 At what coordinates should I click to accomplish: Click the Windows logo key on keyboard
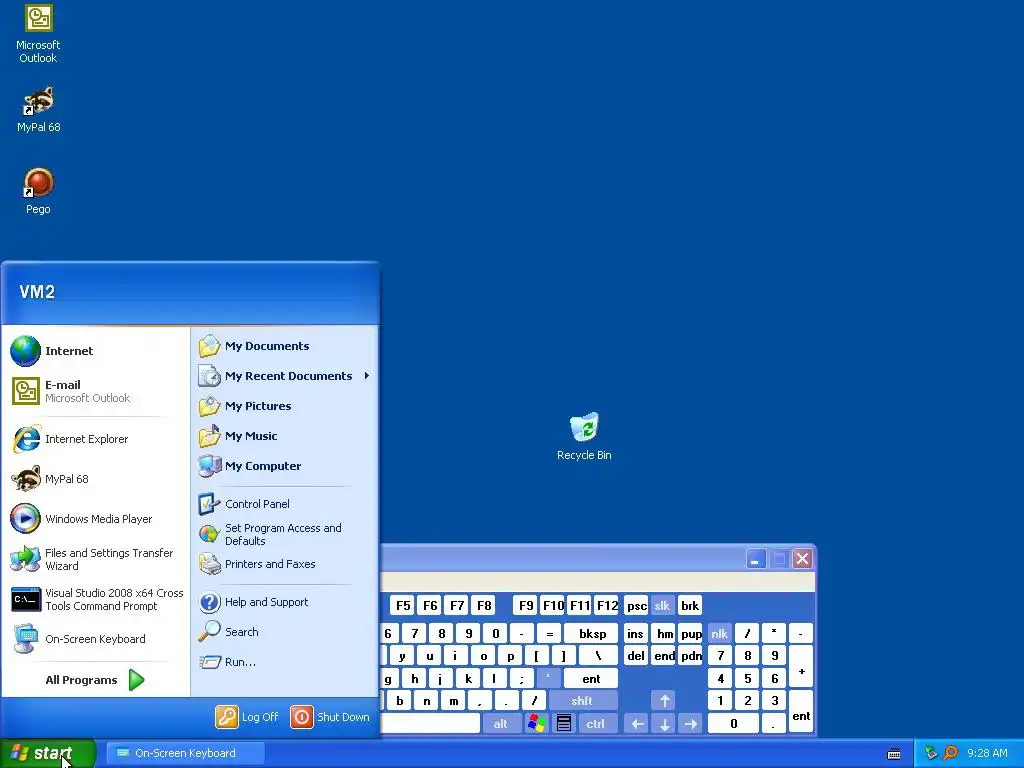click(537, 724)
